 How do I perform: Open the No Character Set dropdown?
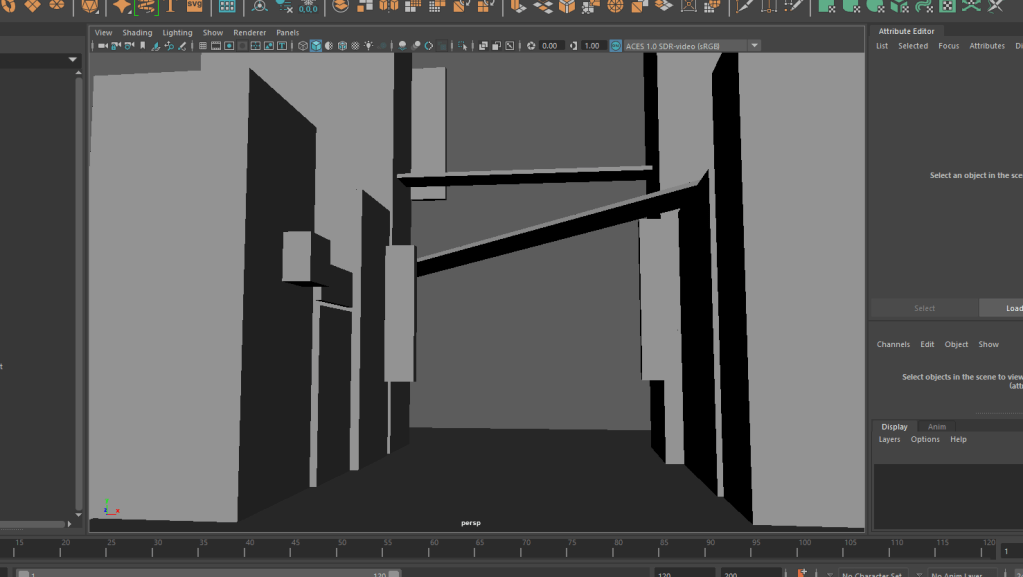tap(870, 575)
